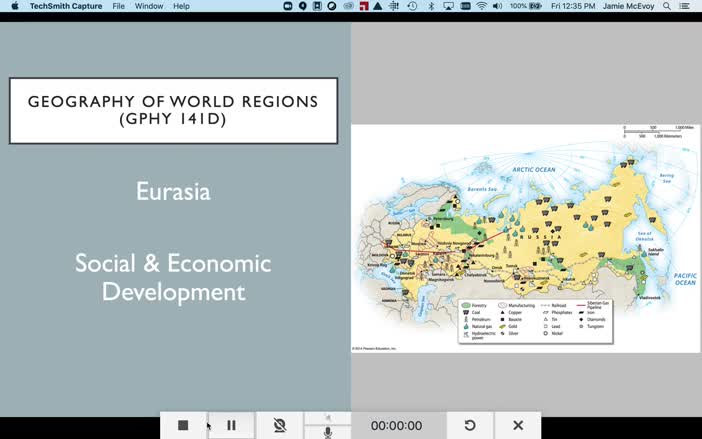Image resolution: width=702 pixels, height=439 pixels.
Task: Click the ARCTIC OCEAN label on map
Action: tap(534, 170)
